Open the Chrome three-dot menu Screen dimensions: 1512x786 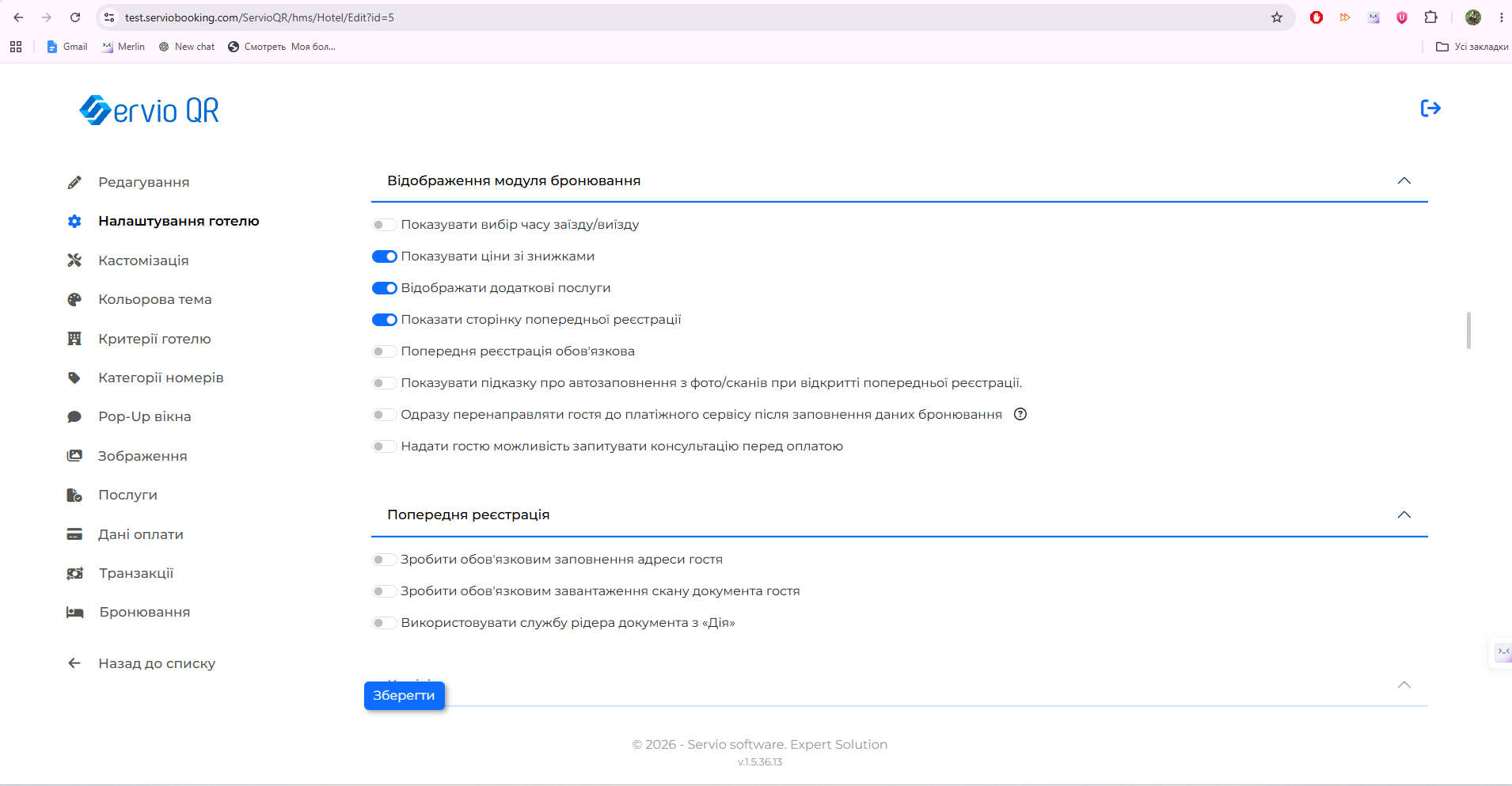pos(1502,17)
